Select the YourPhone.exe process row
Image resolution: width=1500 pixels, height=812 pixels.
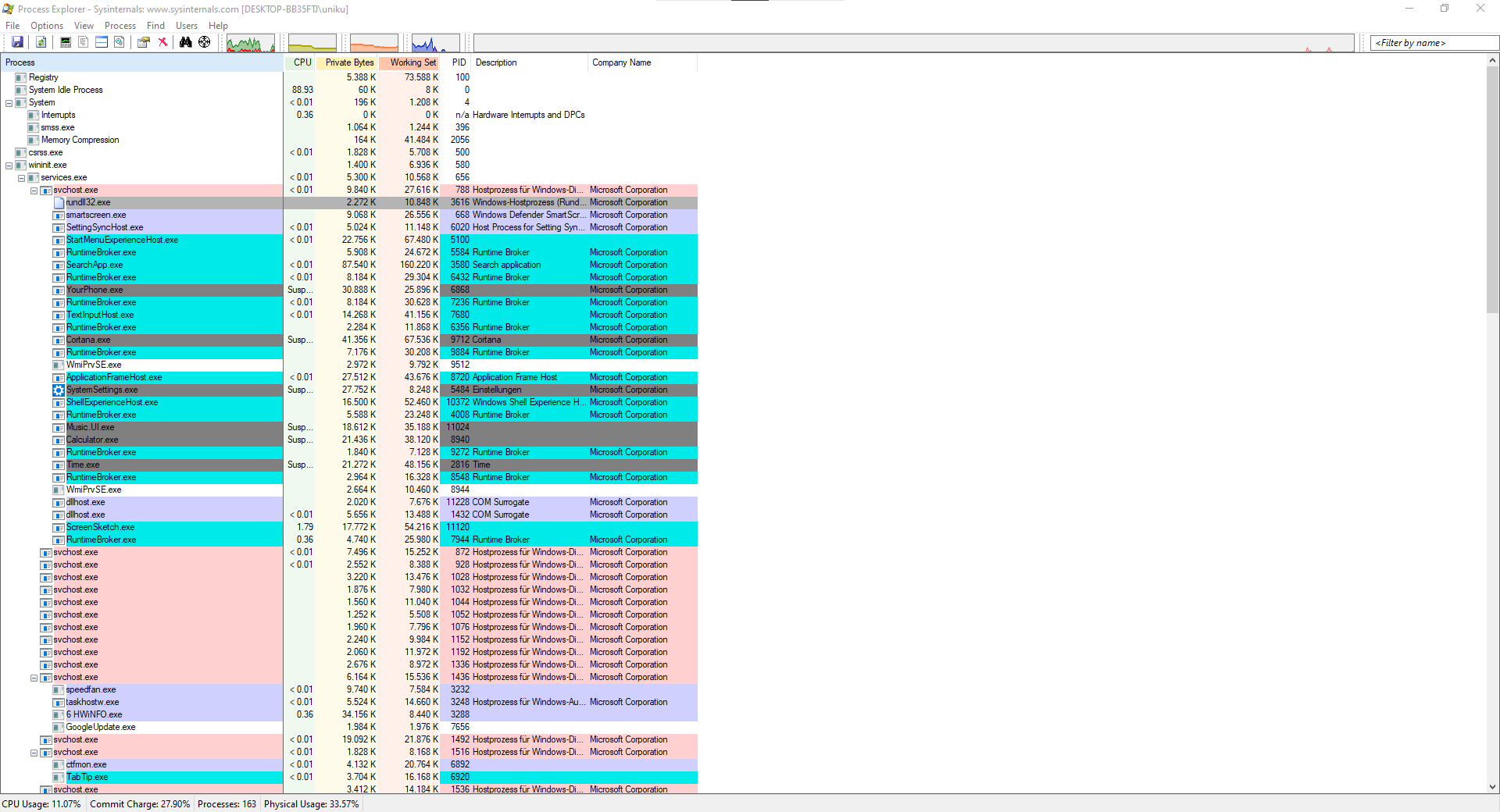[x=348, y=290]
